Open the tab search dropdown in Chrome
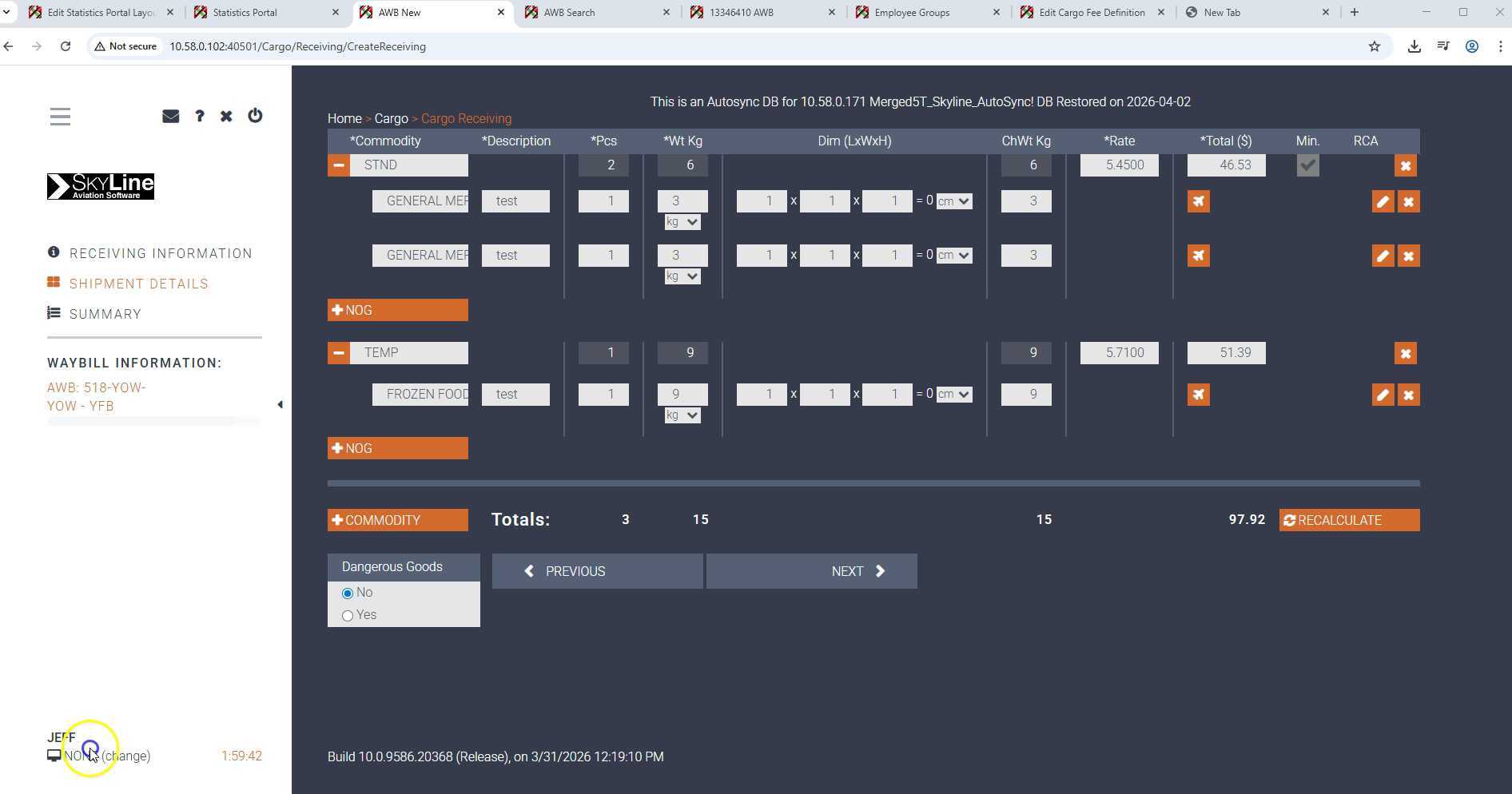The height and width of the screenshot is (794, 1512). point(6,12)
